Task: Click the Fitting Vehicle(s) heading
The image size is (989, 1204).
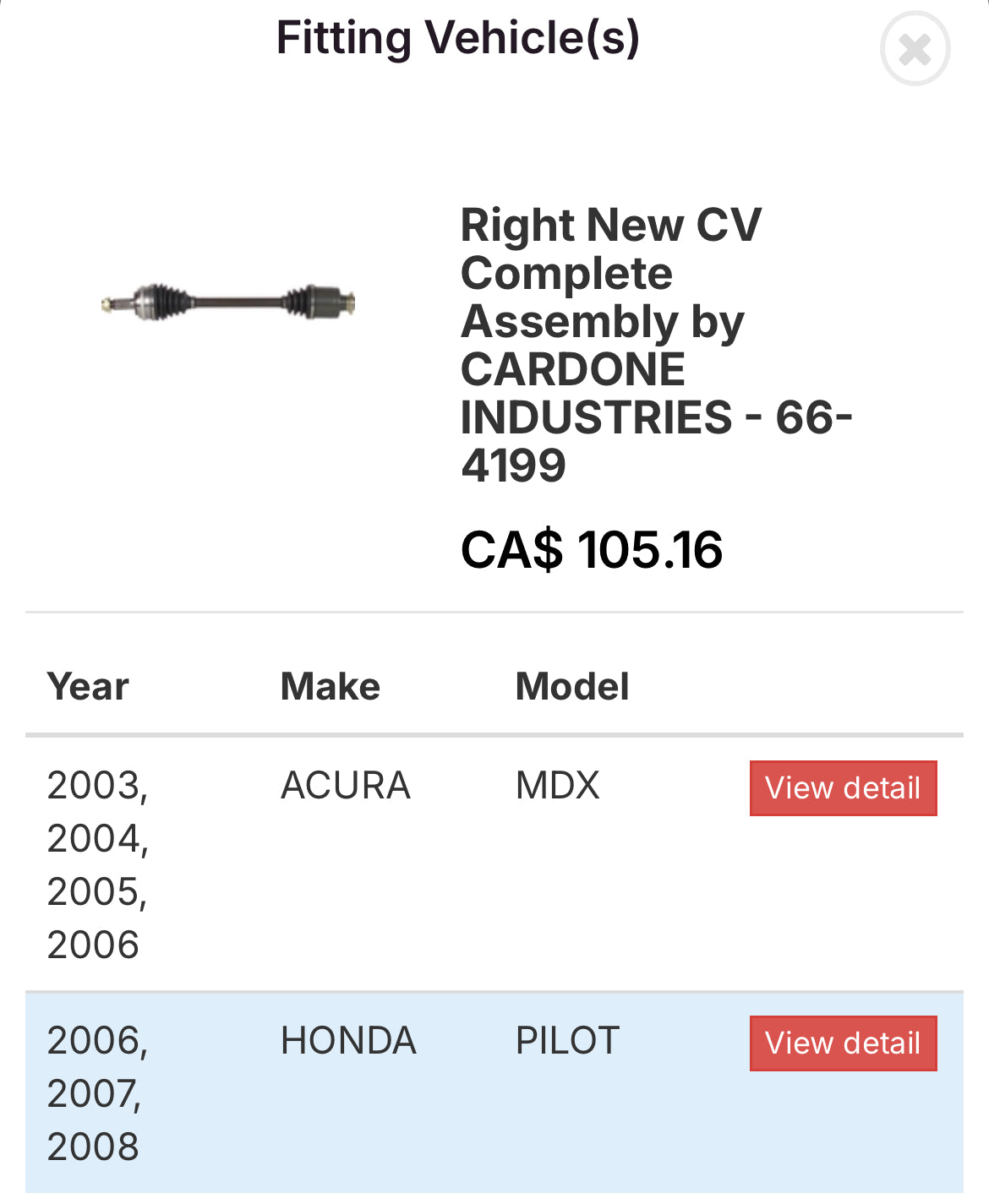Action: click(458, 38)
